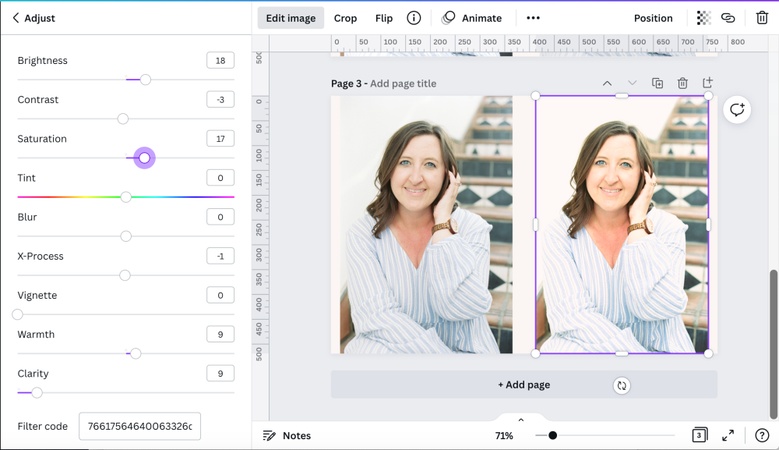Click the Vignette slider handle
This screenshot has width=779, height=450.
pos(17,314)
